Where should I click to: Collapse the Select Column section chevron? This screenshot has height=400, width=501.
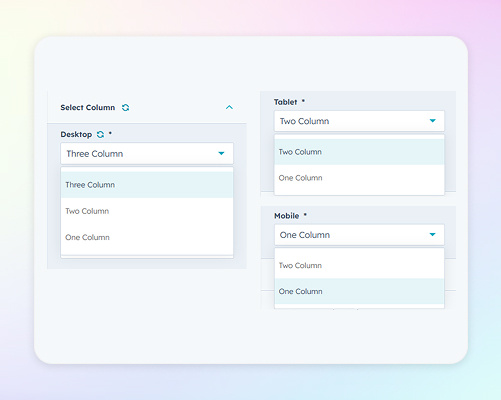229,107
